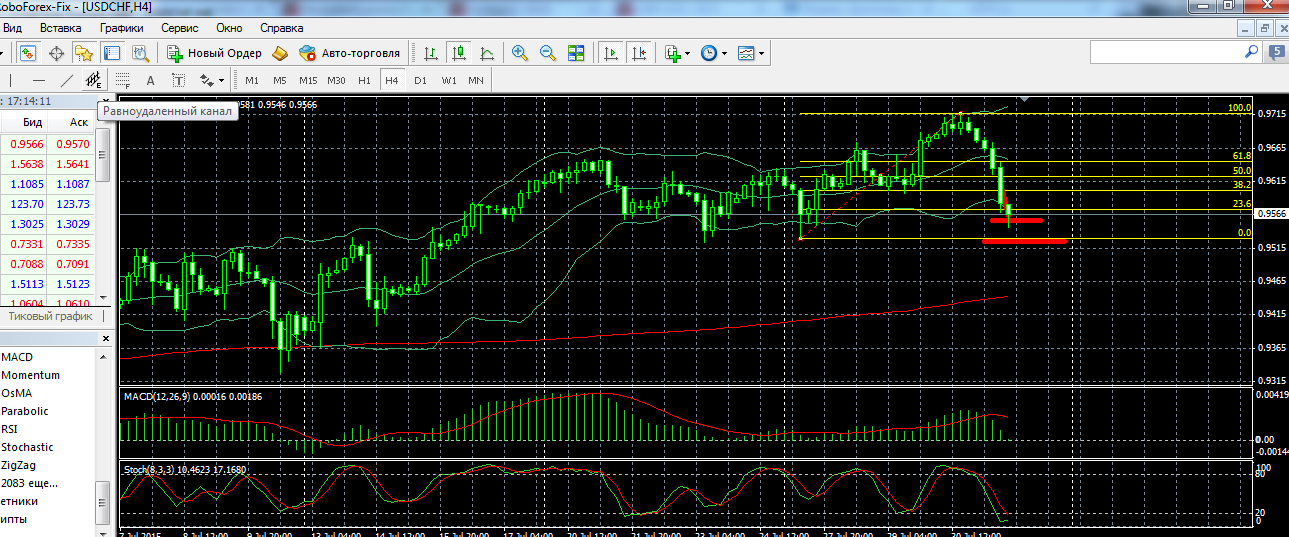Toggle the chart shift button
The width and height of the screenshot is (1289, 537).
(639, 53)
